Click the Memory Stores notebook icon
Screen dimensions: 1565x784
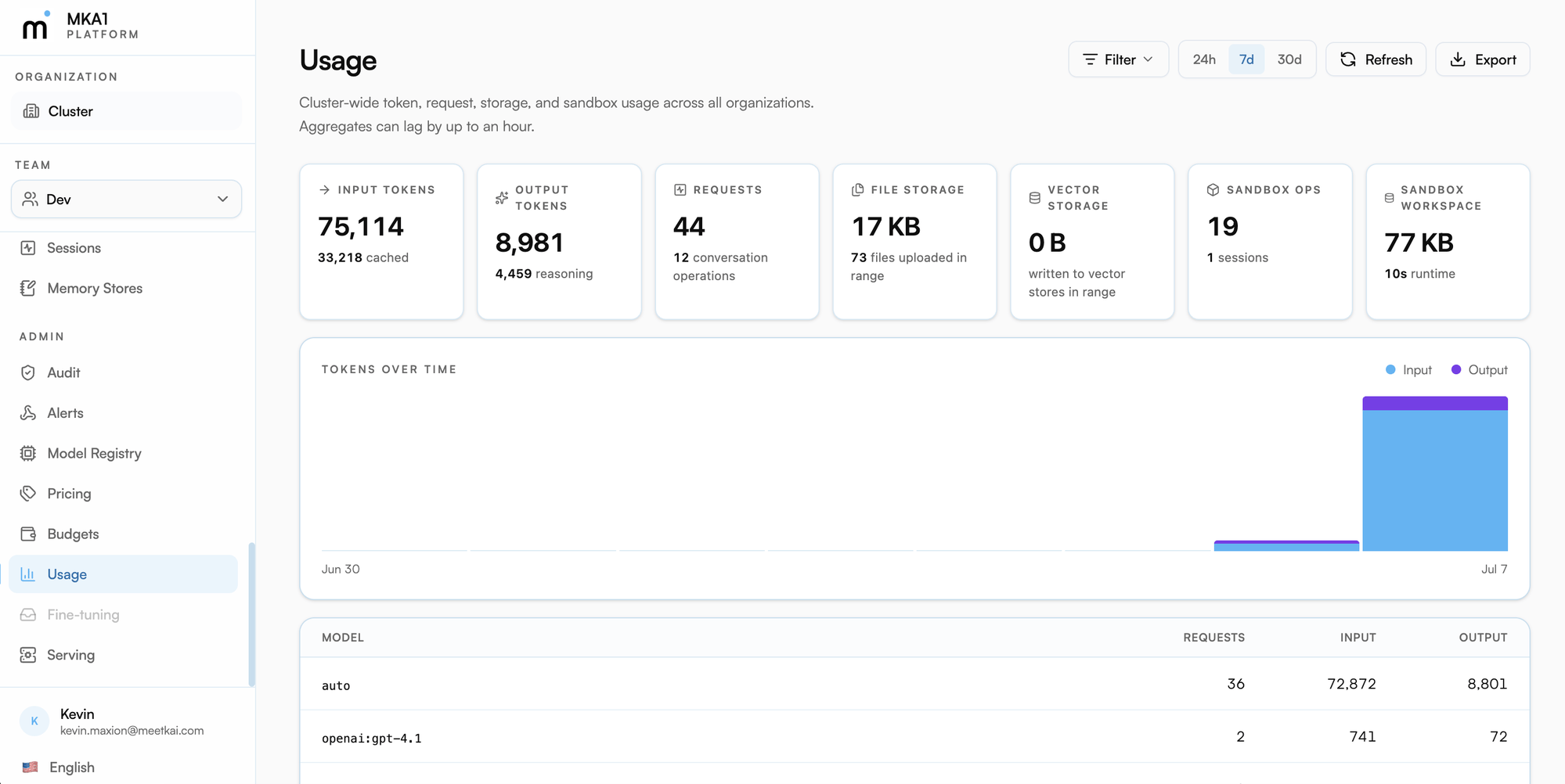click(28, 288)
